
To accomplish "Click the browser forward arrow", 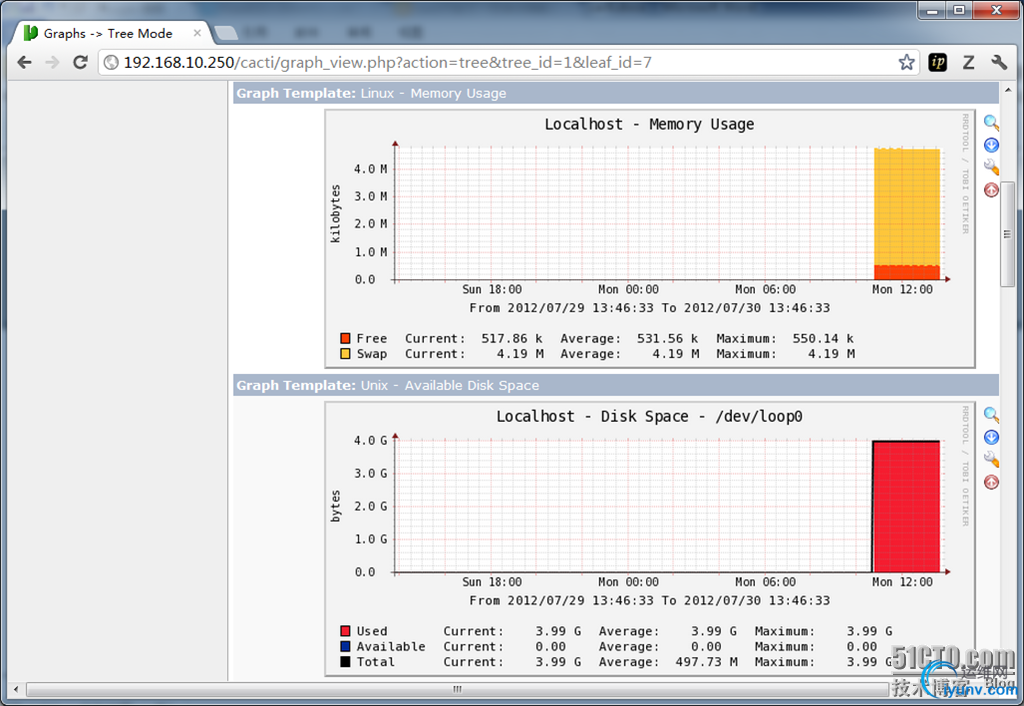I will 52,63.
